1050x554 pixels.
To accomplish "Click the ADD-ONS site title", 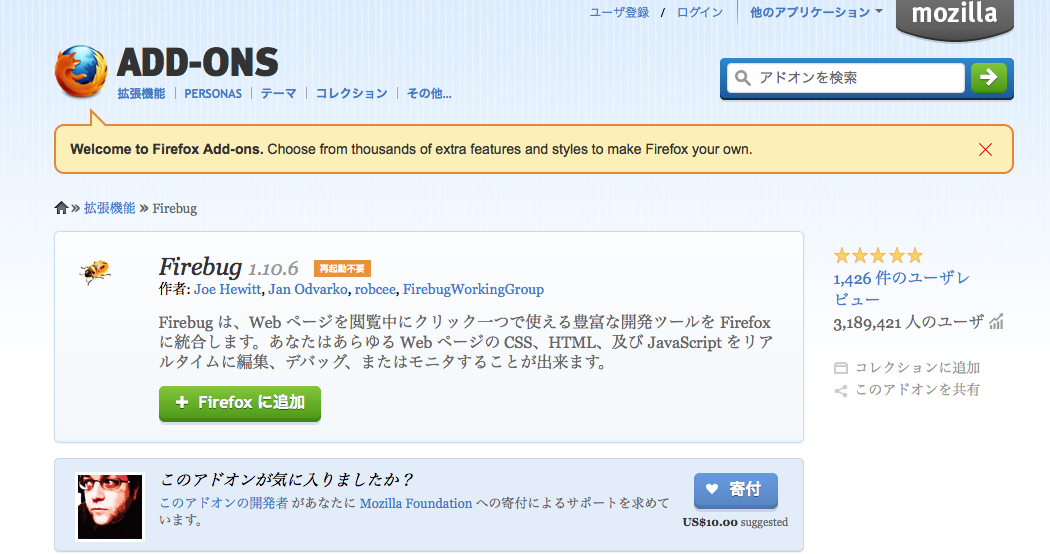I will [x=198, y=62].
